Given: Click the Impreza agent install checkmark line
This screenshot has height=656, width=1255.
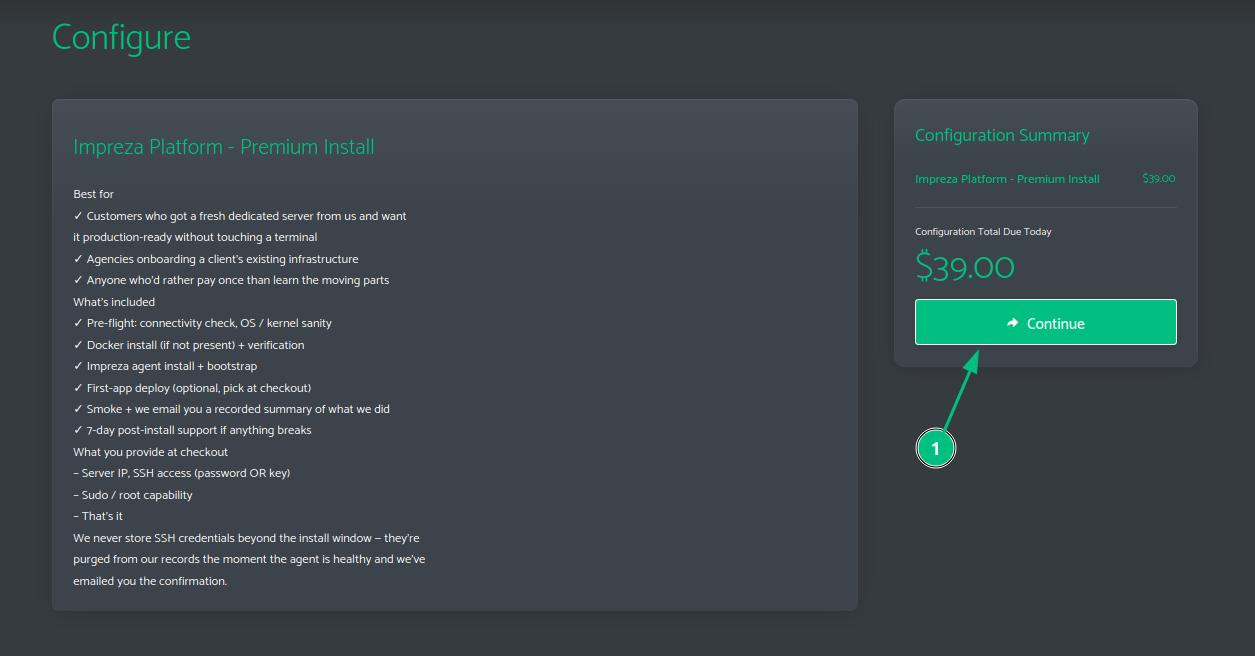Looking at the screenshot, I should coord(165,366).
